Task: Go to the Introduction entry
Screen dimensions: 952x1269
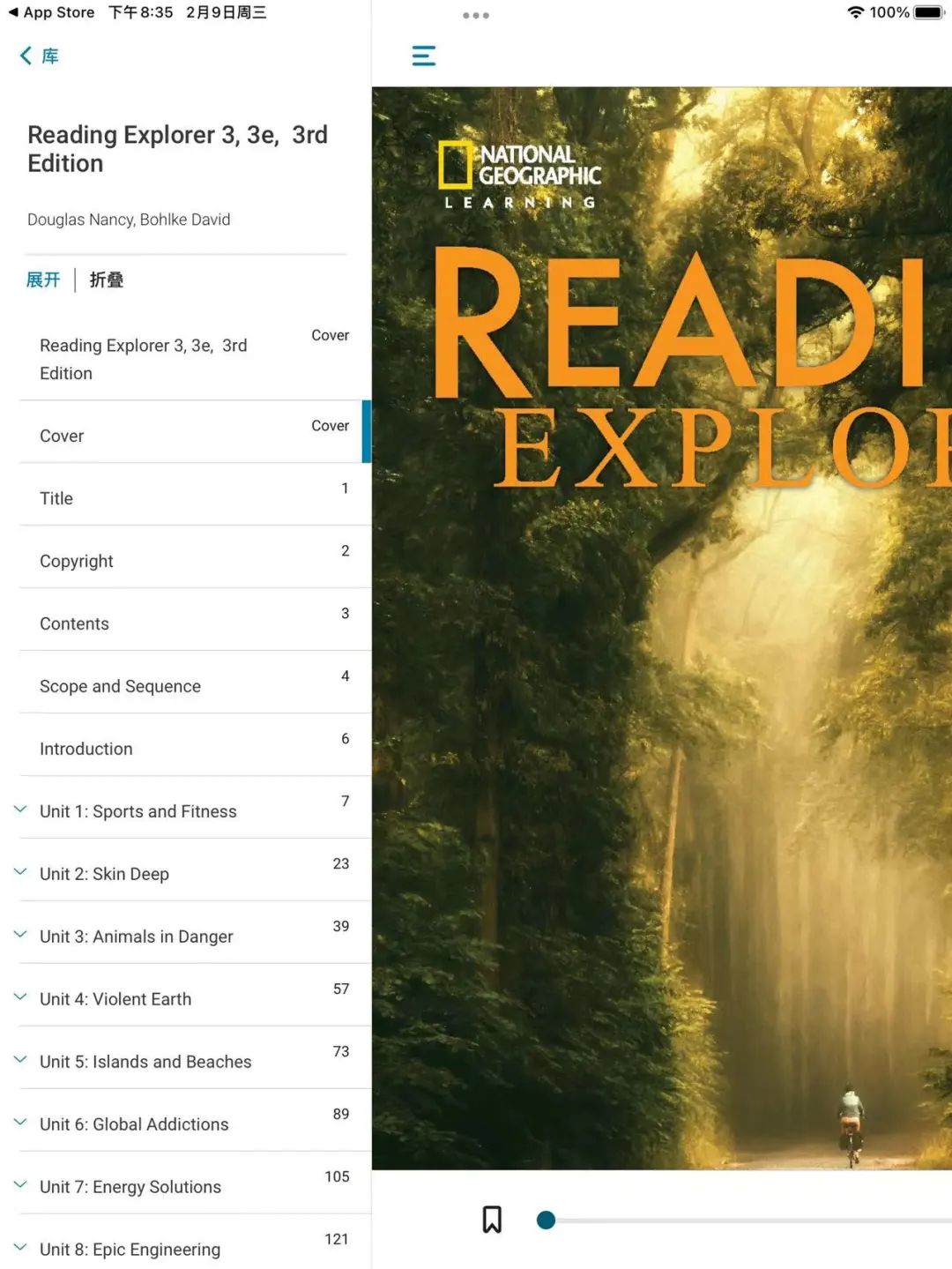Action: coord(195,745)
